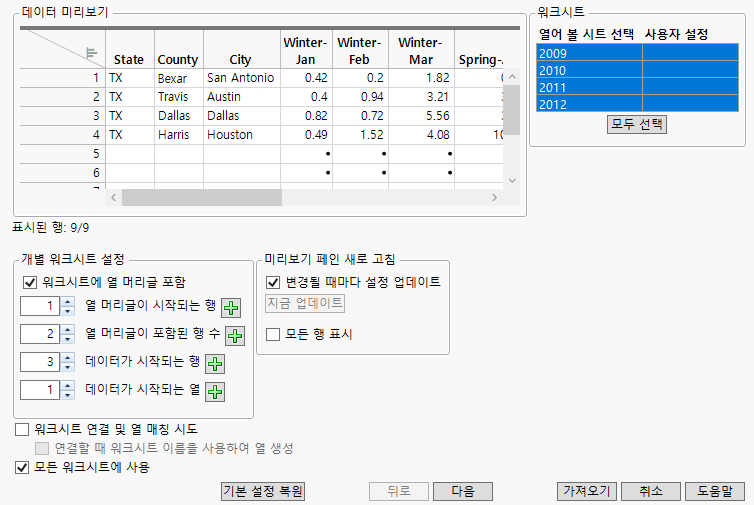Click the preview vertical scrollbar thumb

pyautogui.click(x=512, y=110)
